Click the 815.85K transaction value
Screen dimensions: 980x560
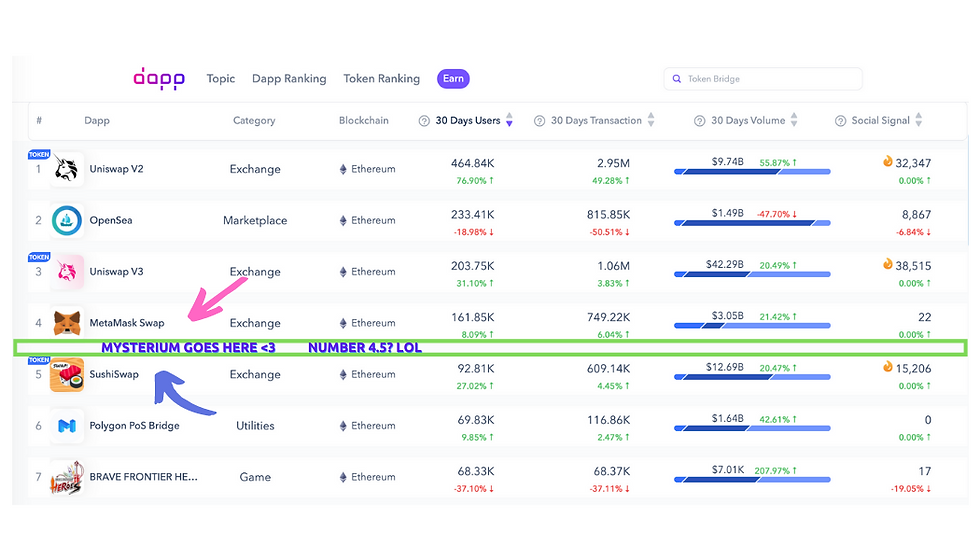point(608,214)
